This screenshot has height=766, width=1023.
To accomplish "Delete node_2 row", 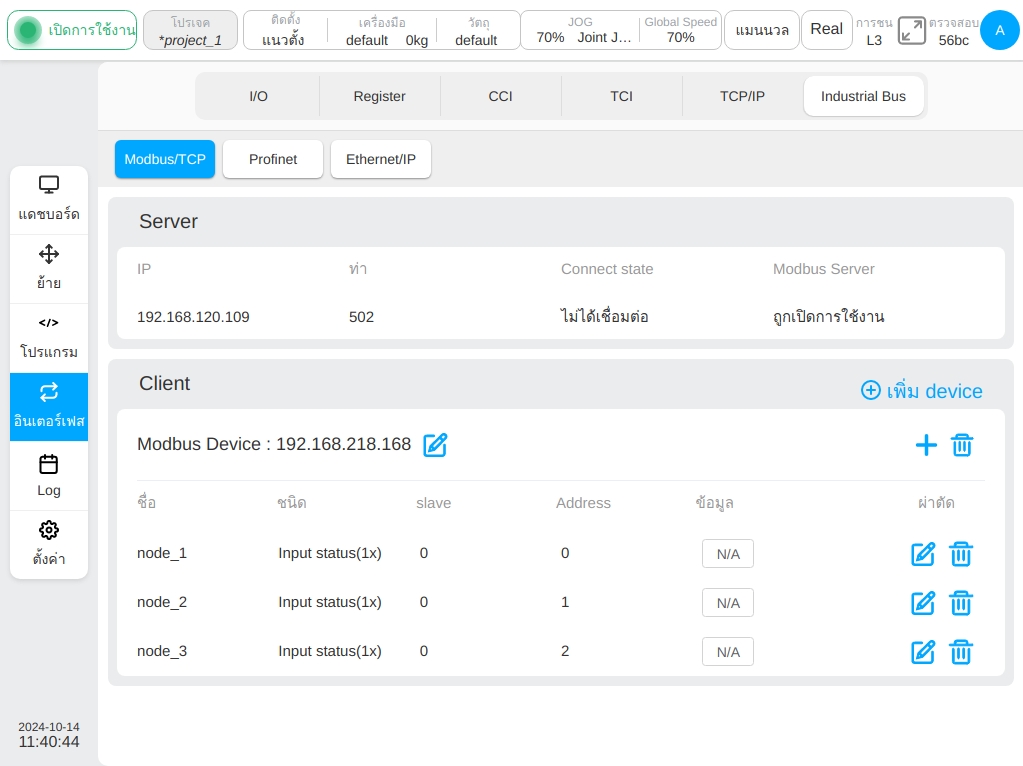I will [x=961, y=603].
